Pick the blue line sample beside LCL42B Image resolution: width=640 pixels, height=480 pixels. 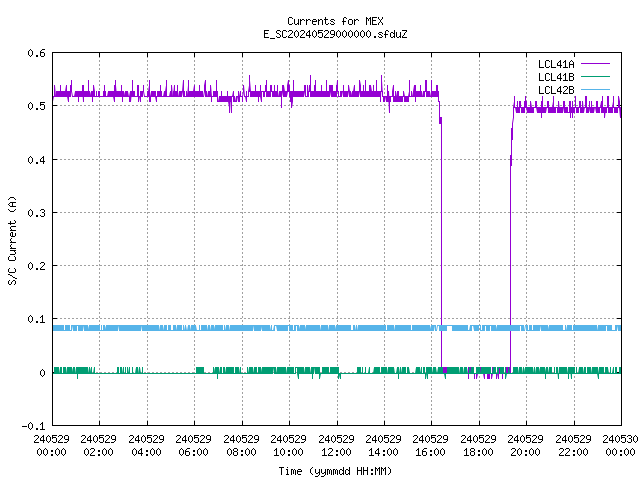pos(595,89)
